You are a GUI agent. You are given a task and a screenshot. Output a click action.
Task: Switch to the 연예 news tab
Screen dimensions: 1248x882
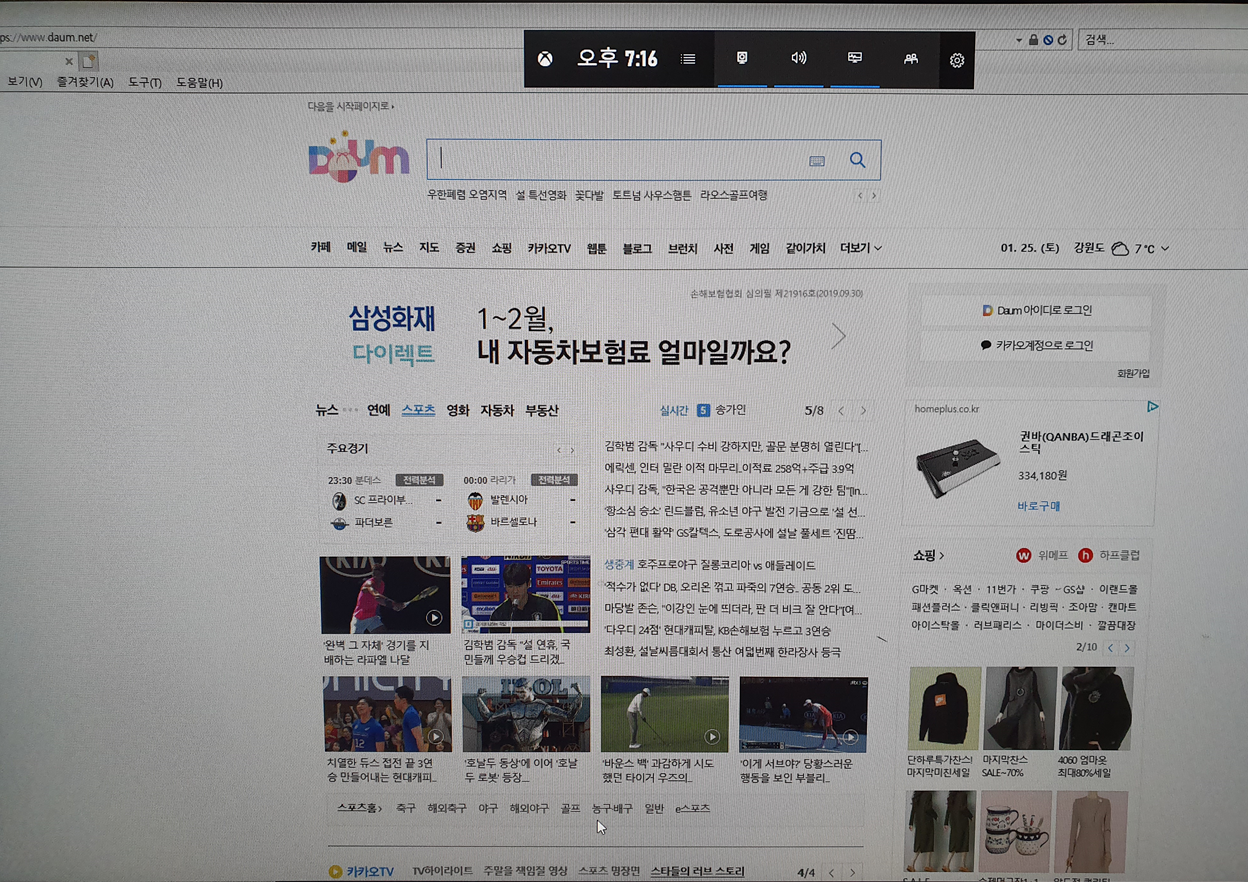pyautogui.click(x=378, y=410)
